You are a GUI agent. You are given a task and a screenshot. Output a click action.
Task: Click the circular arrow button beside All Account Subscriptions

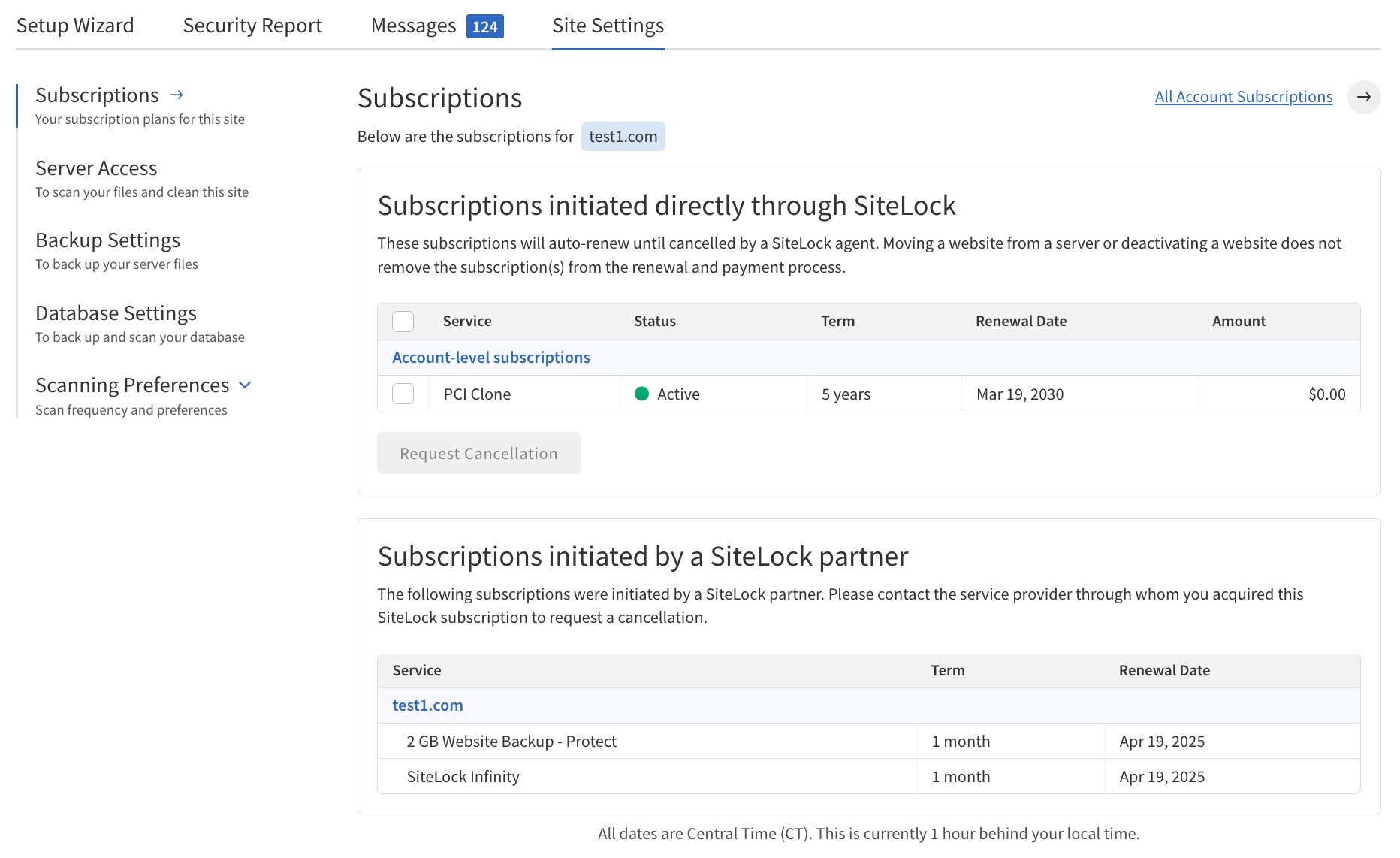(x=1364, y=97)
